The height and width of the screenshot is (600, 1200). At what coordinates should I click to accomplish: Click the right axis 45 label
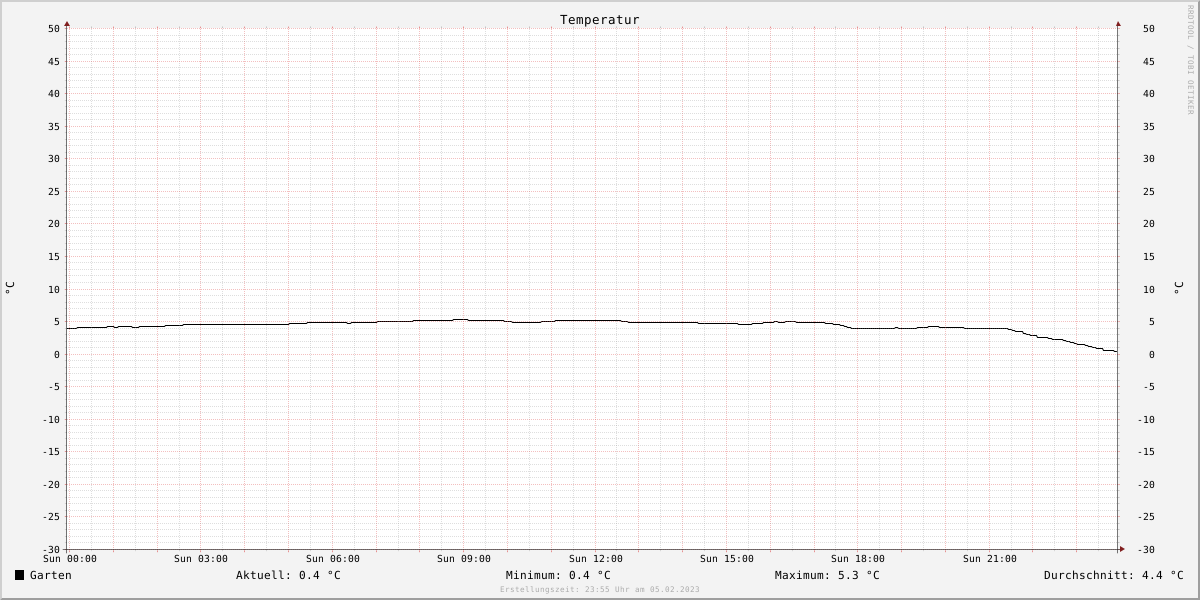tap(1149, 62)
